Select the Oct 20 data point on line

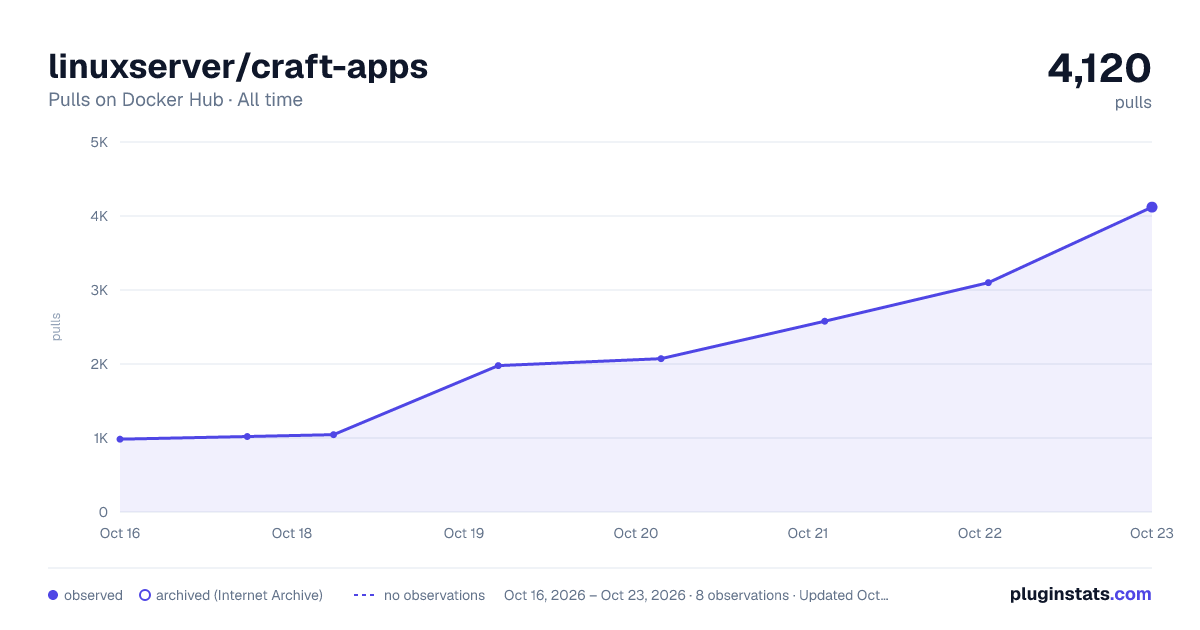[x=661, y=358]
